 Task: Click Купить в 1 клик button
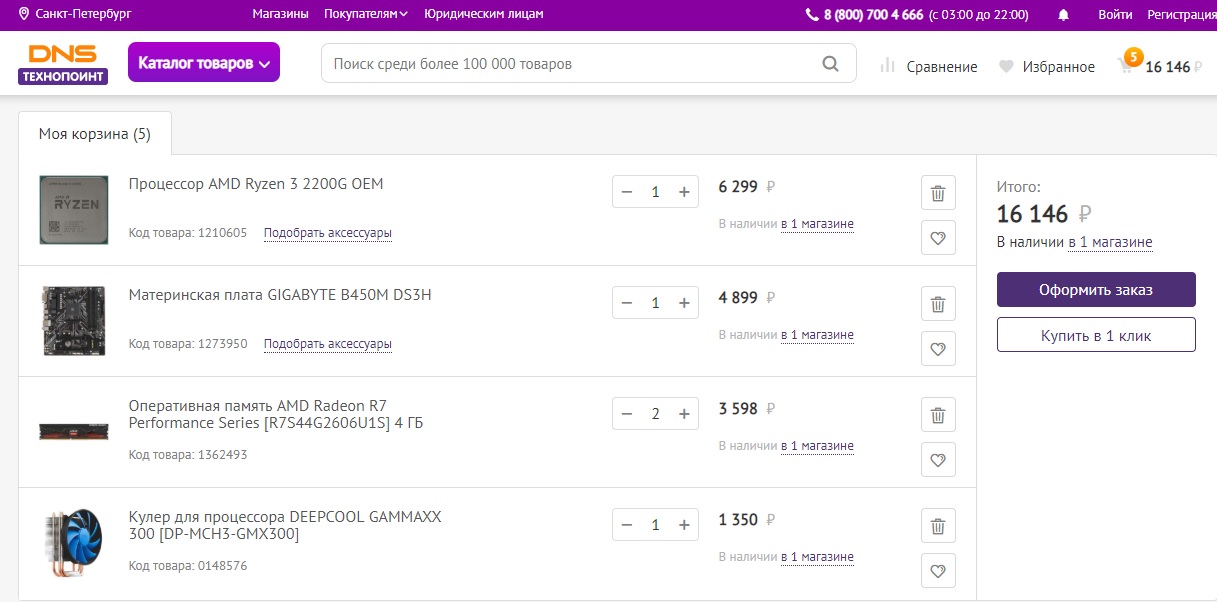(1096, 335)
